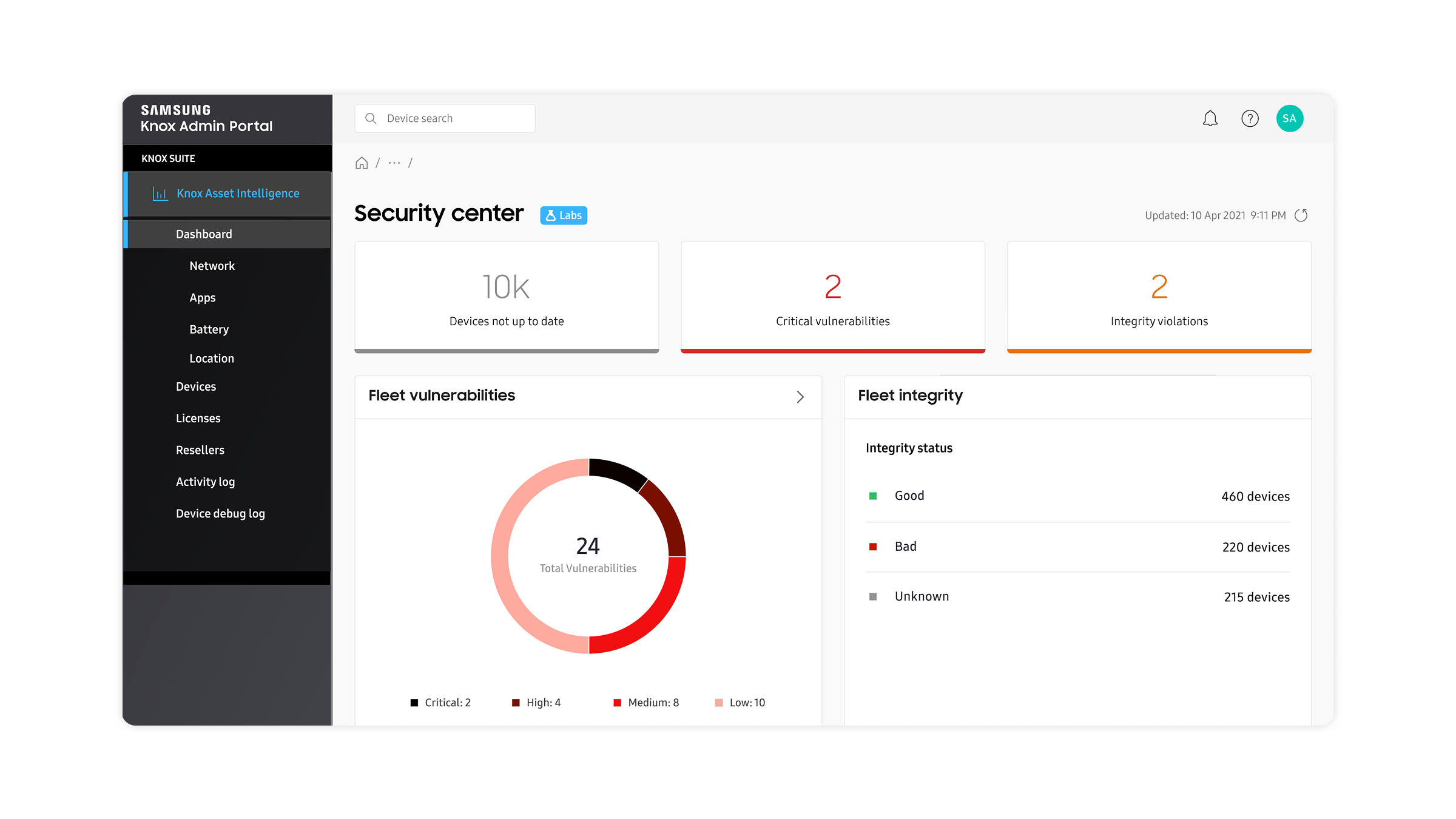Screen dimensions: 1456x819
Task: Click the Devices not up to date card
Action: coord(507,297)
